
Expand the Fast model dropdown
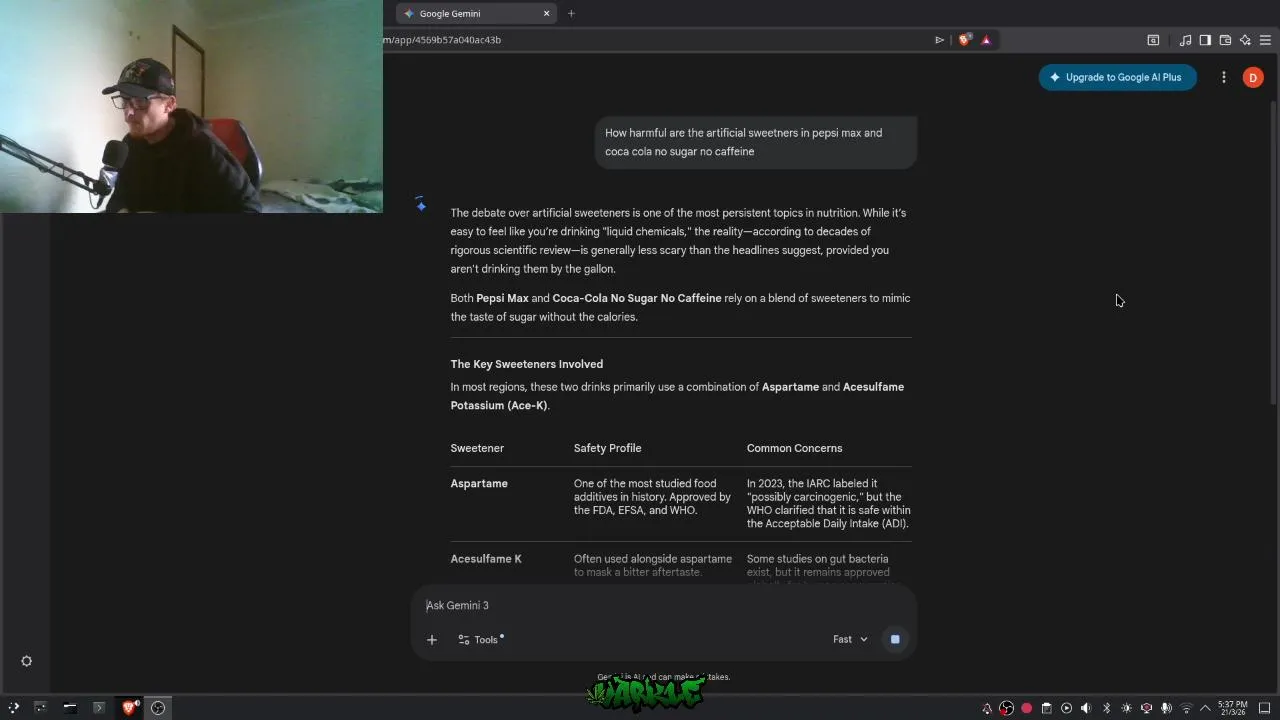pos(850,640)
